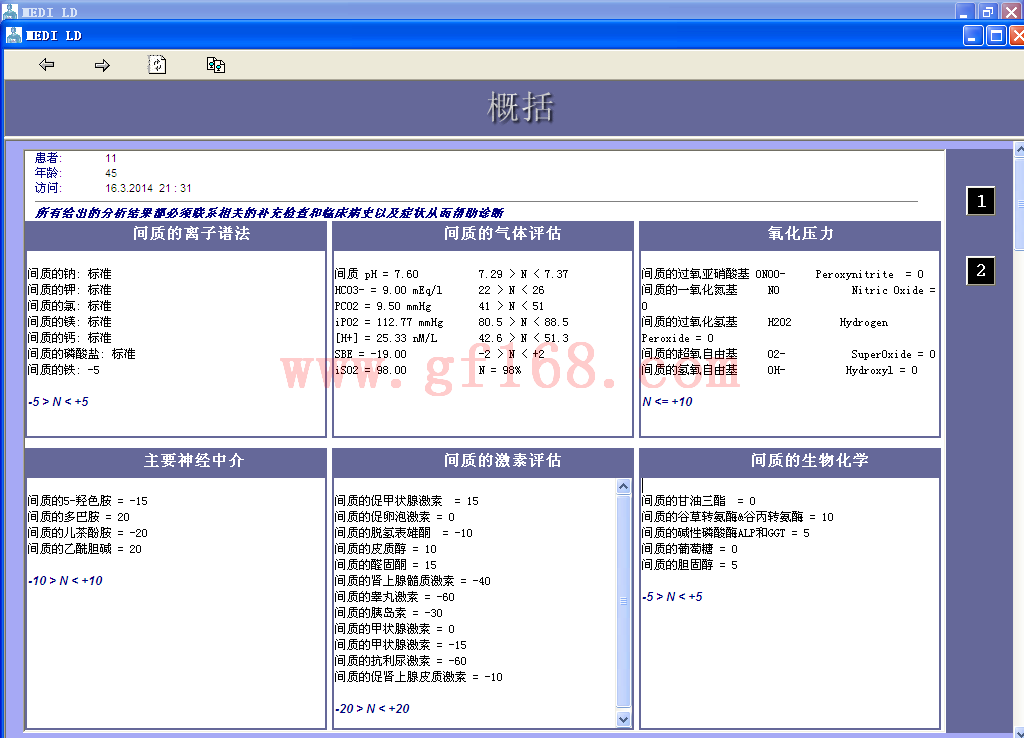Click the 间质的生物化学 panel header

789,462
